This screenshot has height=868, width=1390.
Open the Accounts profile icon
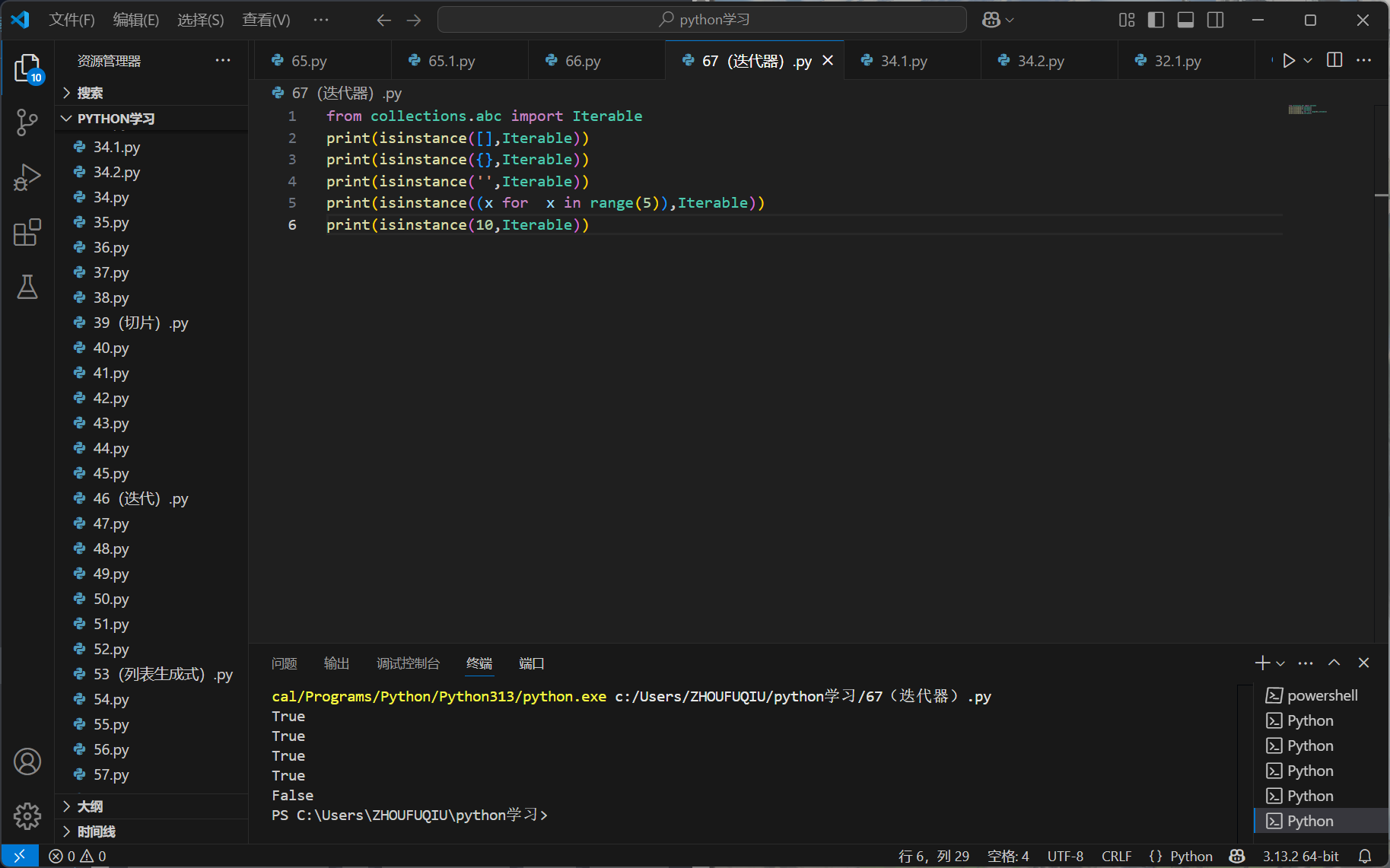pos(27,761)
